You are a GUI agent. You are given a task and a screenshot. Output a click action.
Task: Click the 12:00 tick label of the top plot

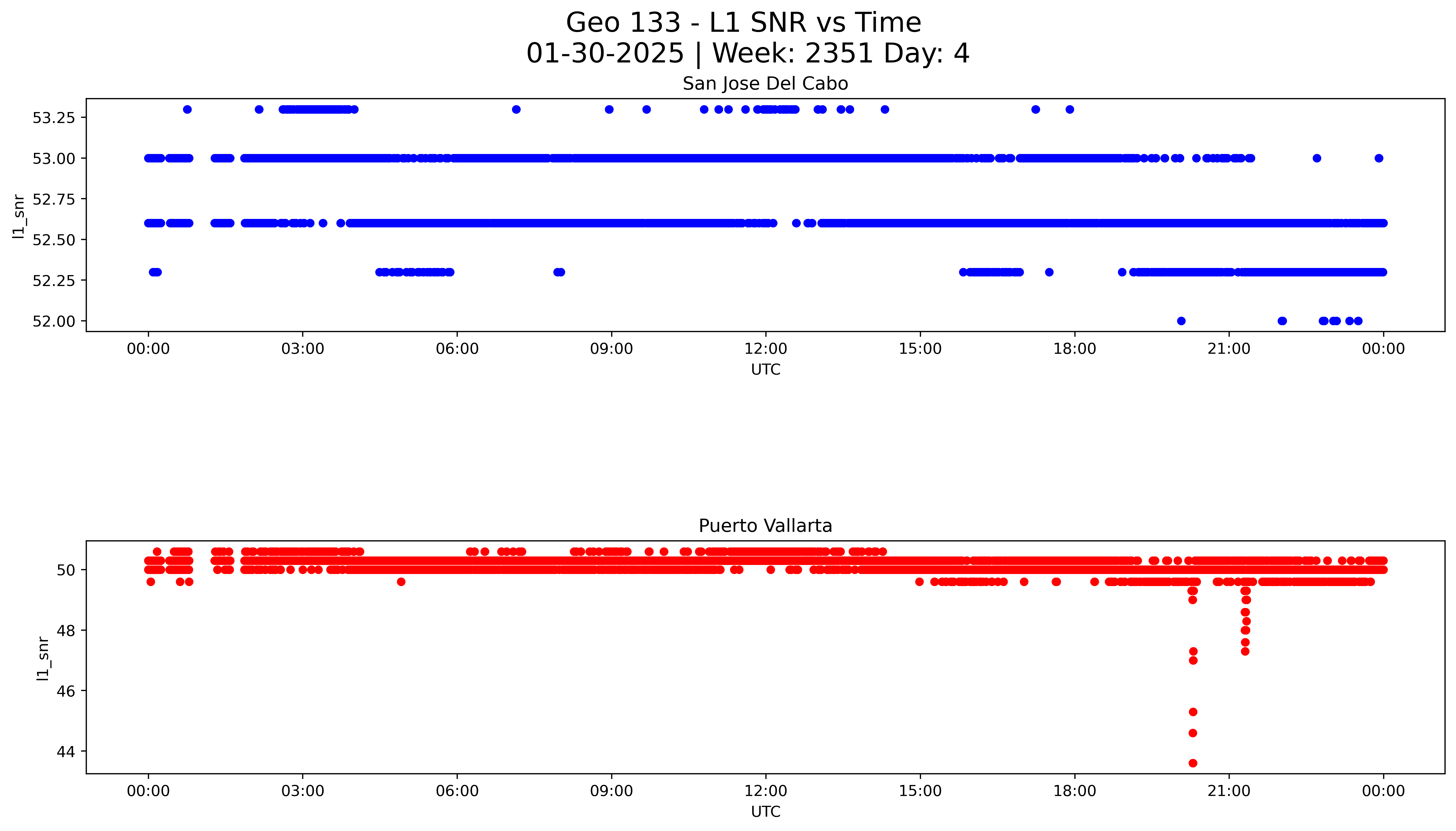click(x=765, y=349)
